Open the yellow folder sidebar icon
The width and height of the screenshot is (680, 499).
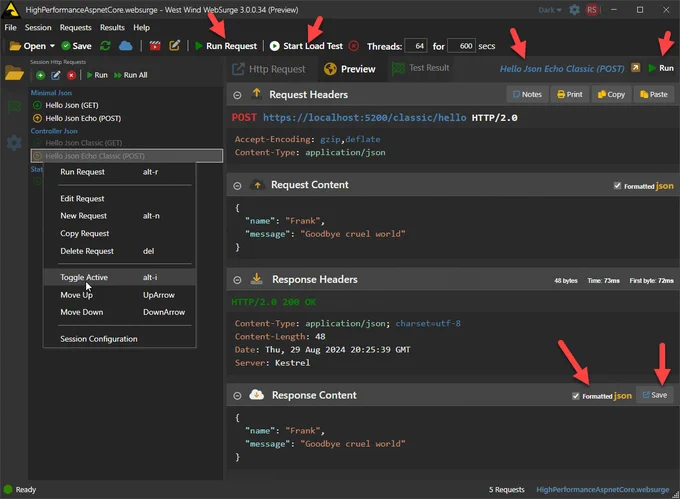(x=14, y=73)
